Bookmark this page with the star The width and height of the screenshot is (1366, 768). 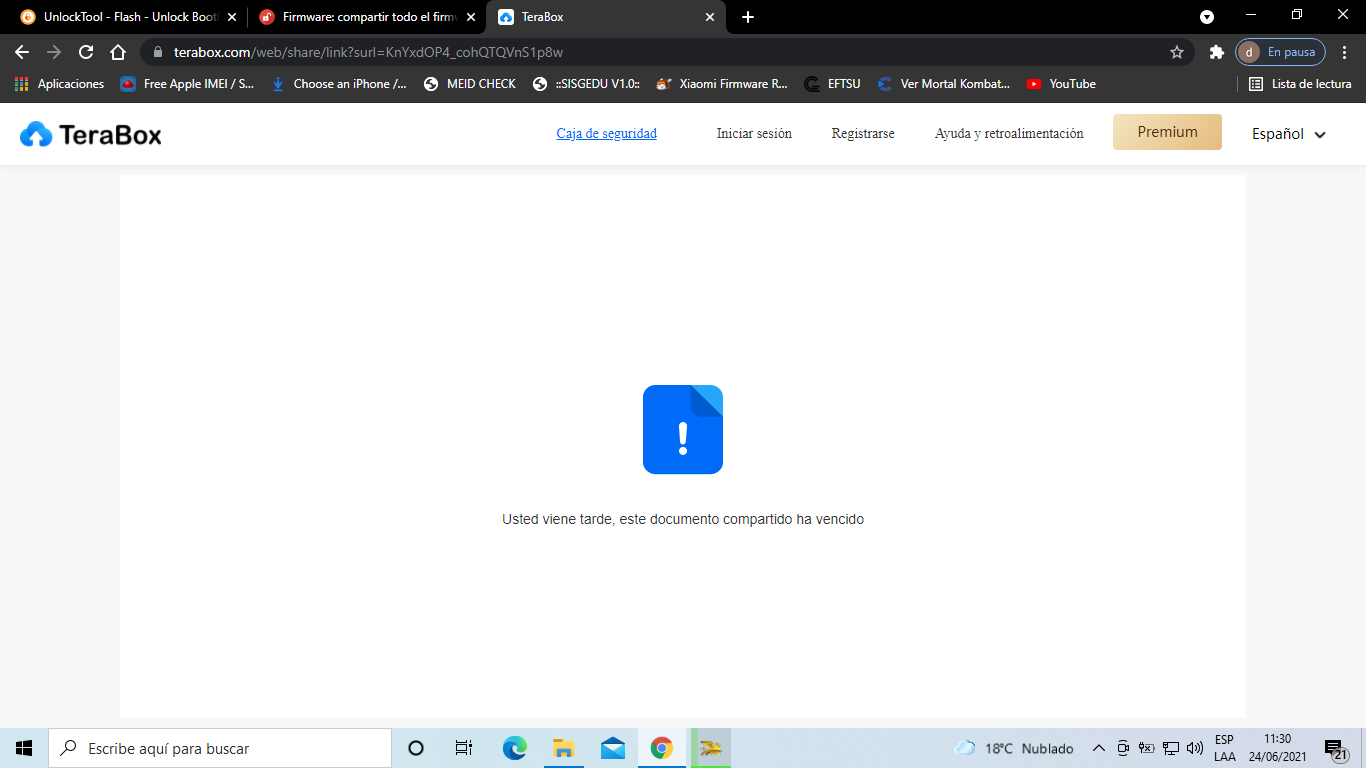1177,52
